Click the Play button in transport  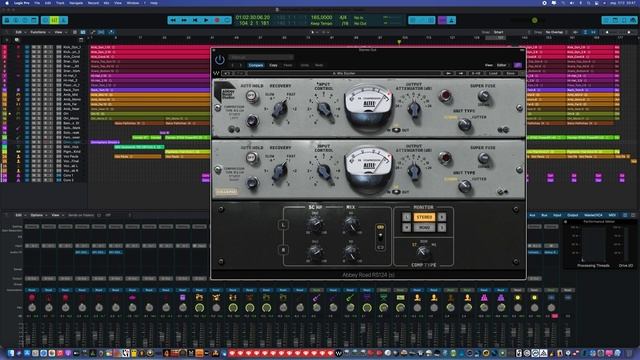point(206,20)
